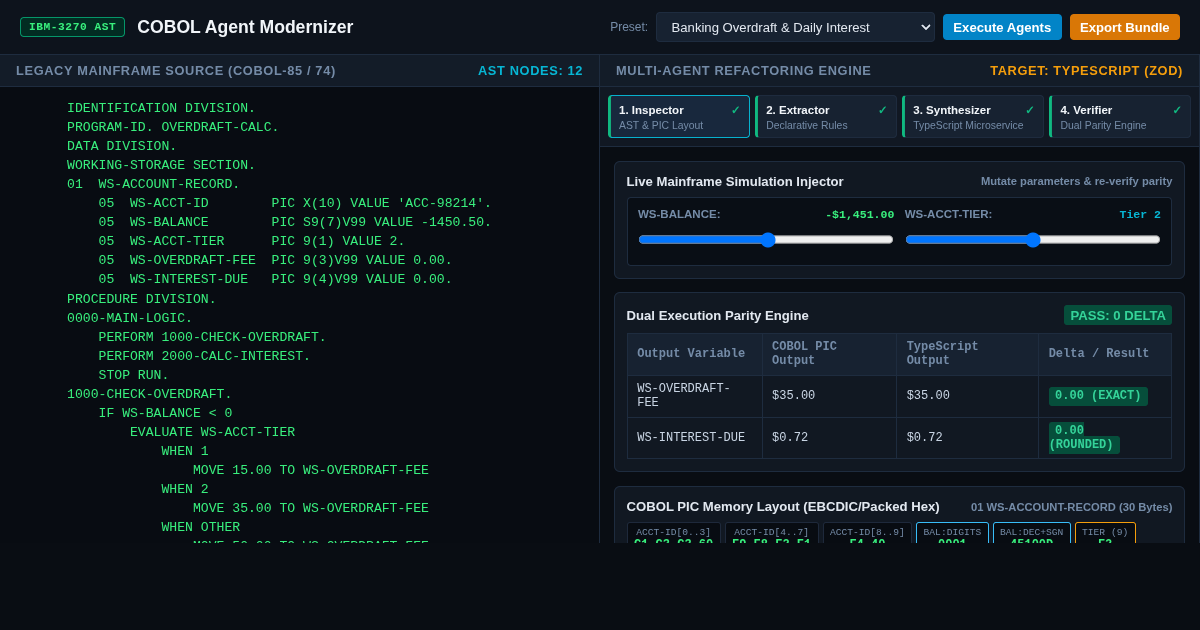Image resolution: width=1200 pixels, height=630 pixels.
Task: Select the 3. Synthesizer agent tab
Action: click(x=973, y=117)
